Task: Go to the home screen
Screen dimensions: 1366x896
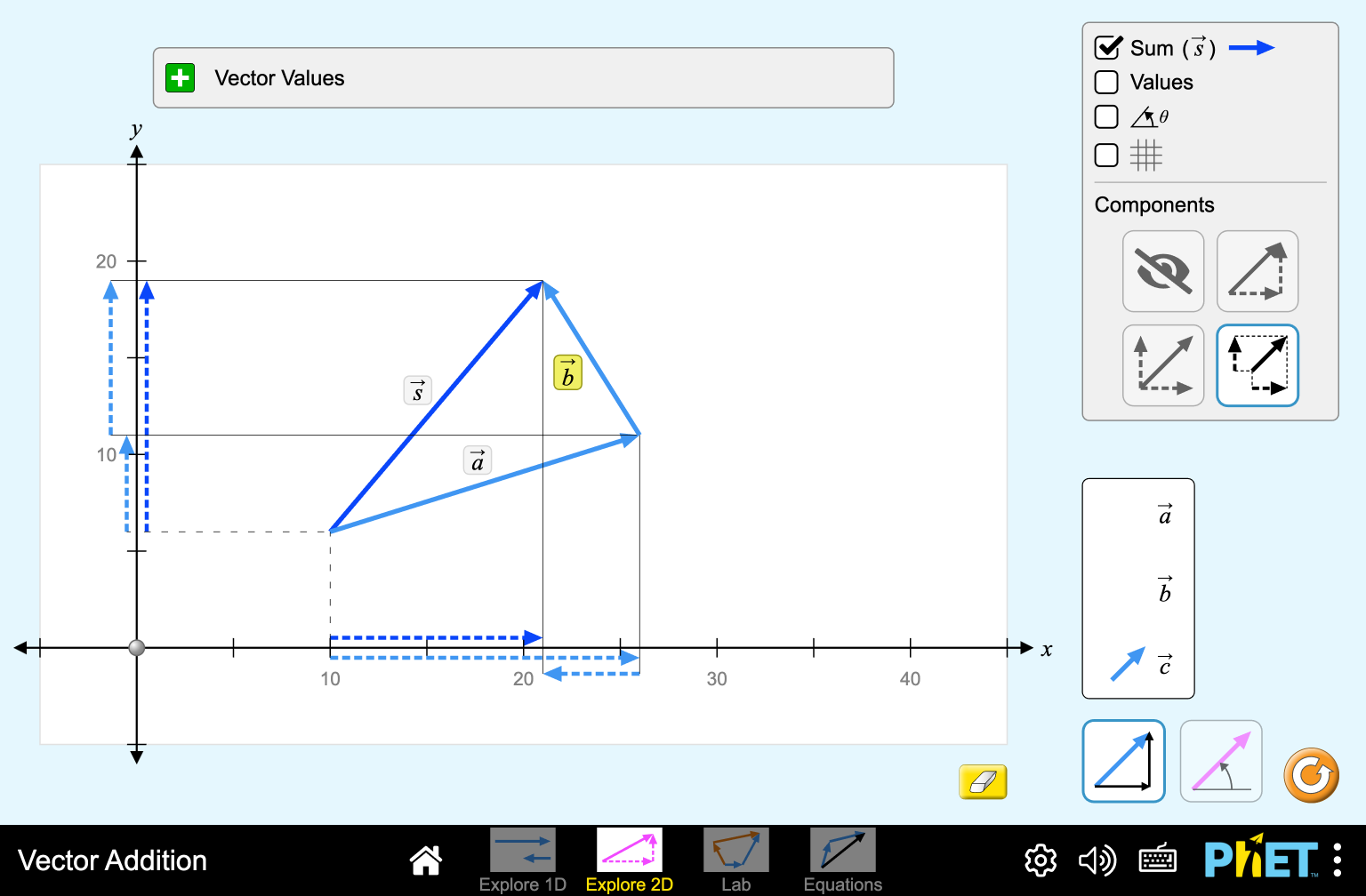Action: [x=426, y=860]
